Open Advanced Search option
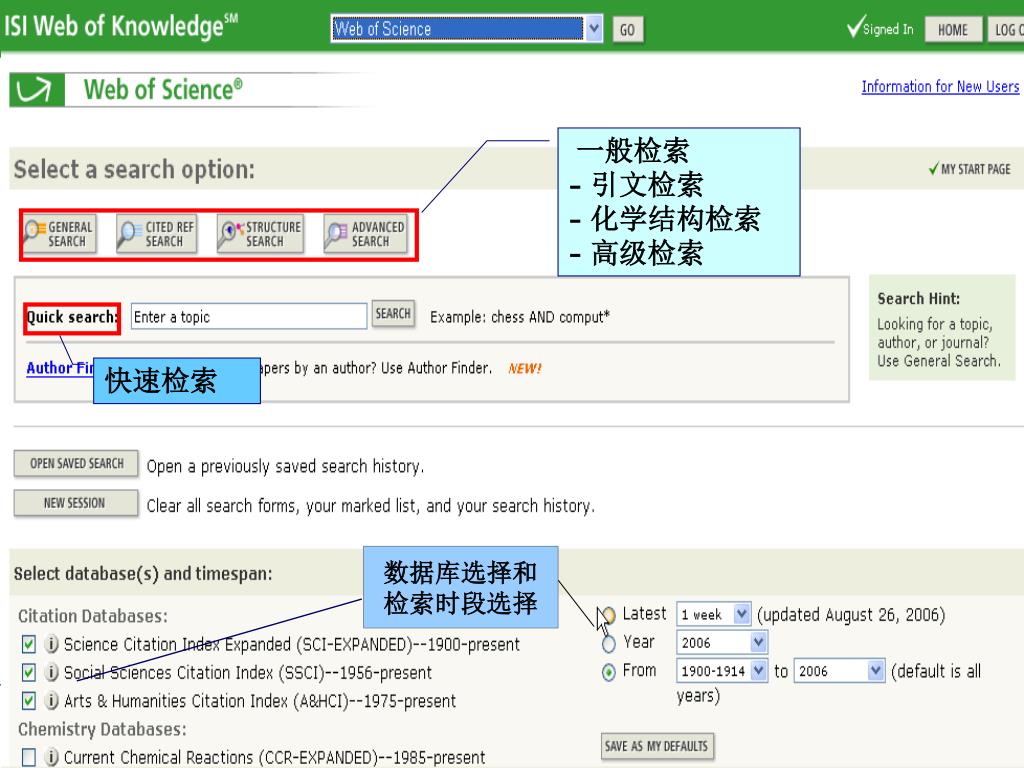Viewport: 1024px width, 768px height. click(x=366, y=234)
